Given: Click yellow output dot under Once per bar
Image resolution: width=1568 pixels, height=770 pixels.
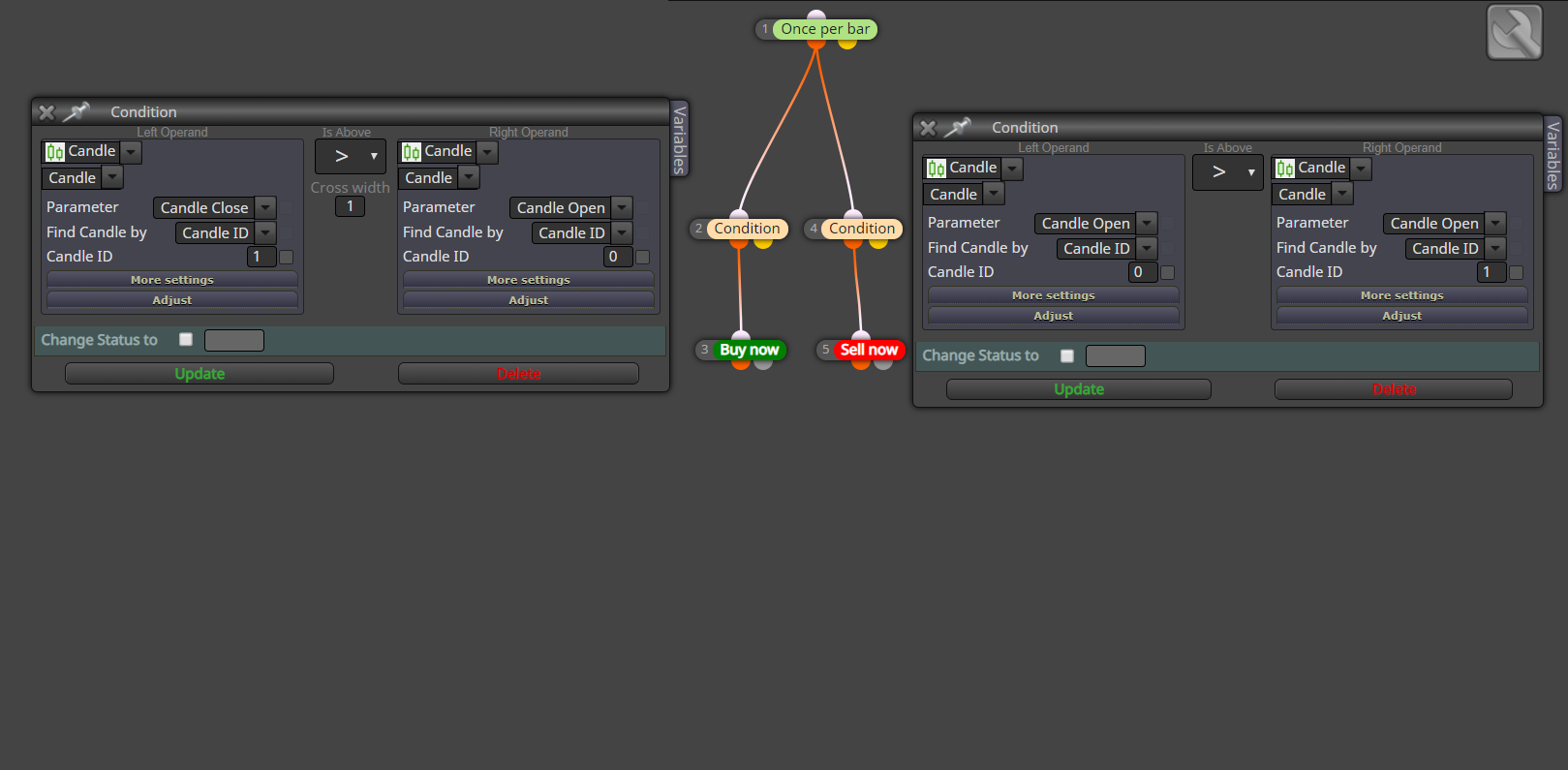Looking at the screenshot, I should [x=847, y=44].
